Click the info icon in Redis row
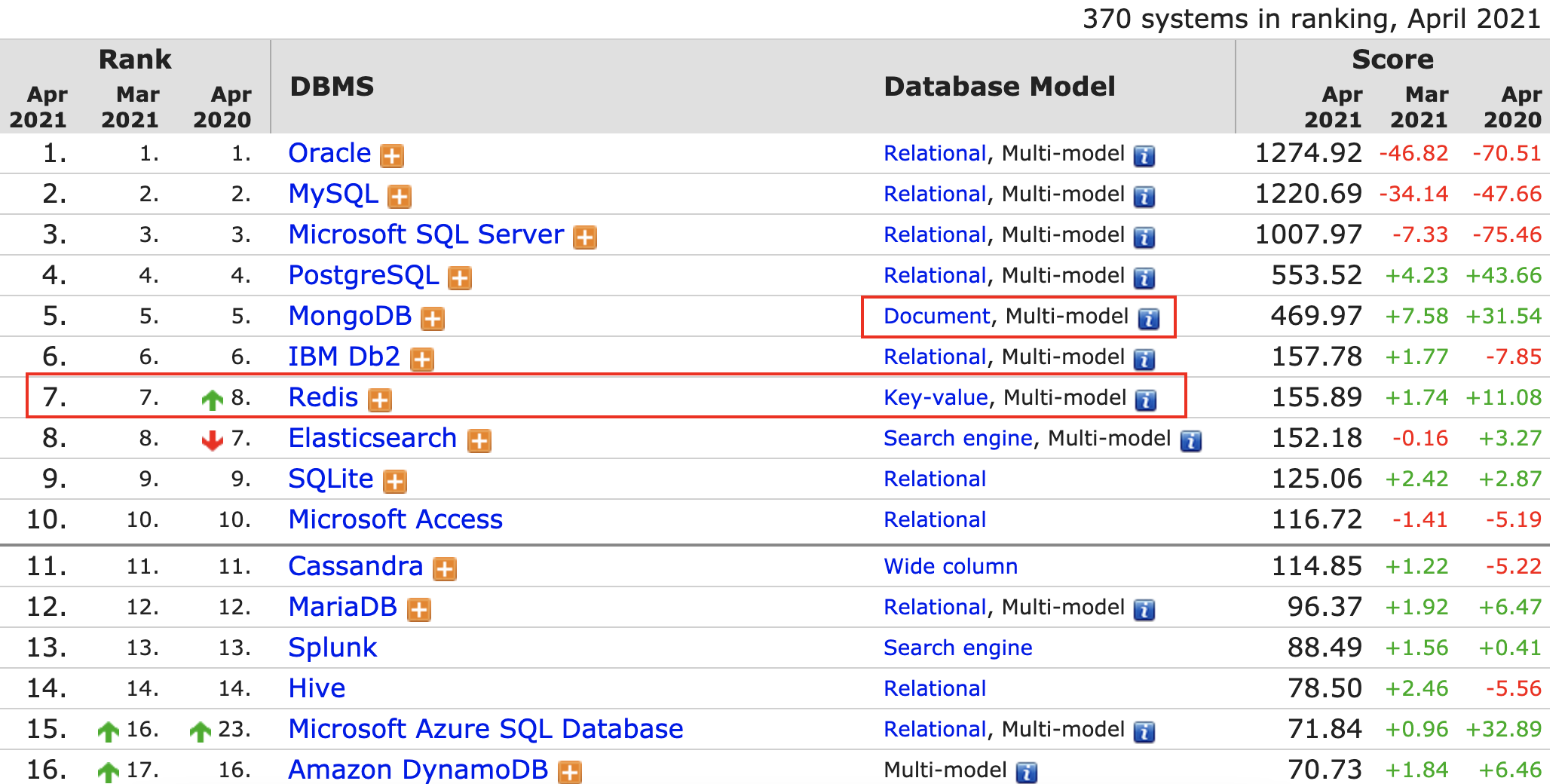Image resolution: width=1568 pixels, height=784 pixels. [1146, 400]
